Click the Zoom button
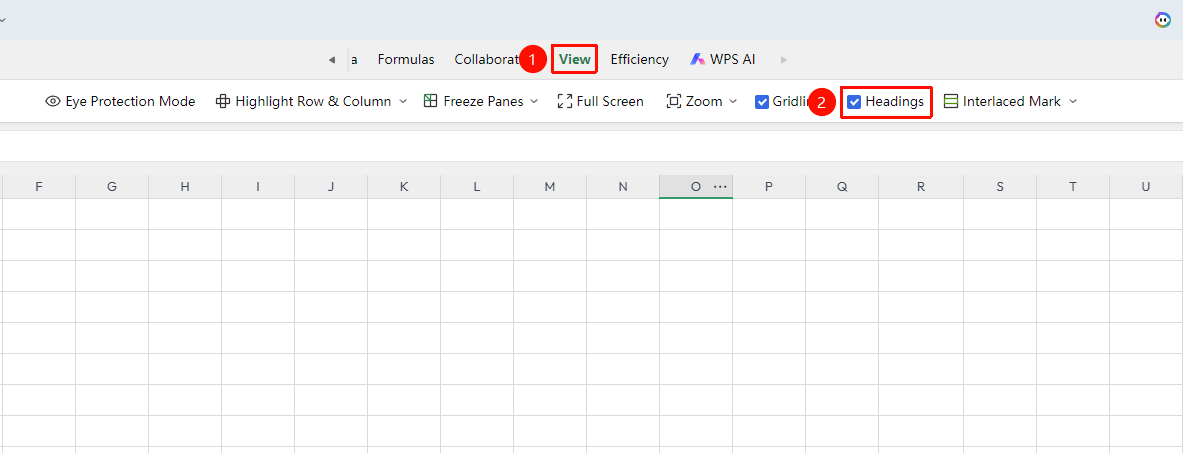This screenshot has width=1183, height=453. (694, 101)
